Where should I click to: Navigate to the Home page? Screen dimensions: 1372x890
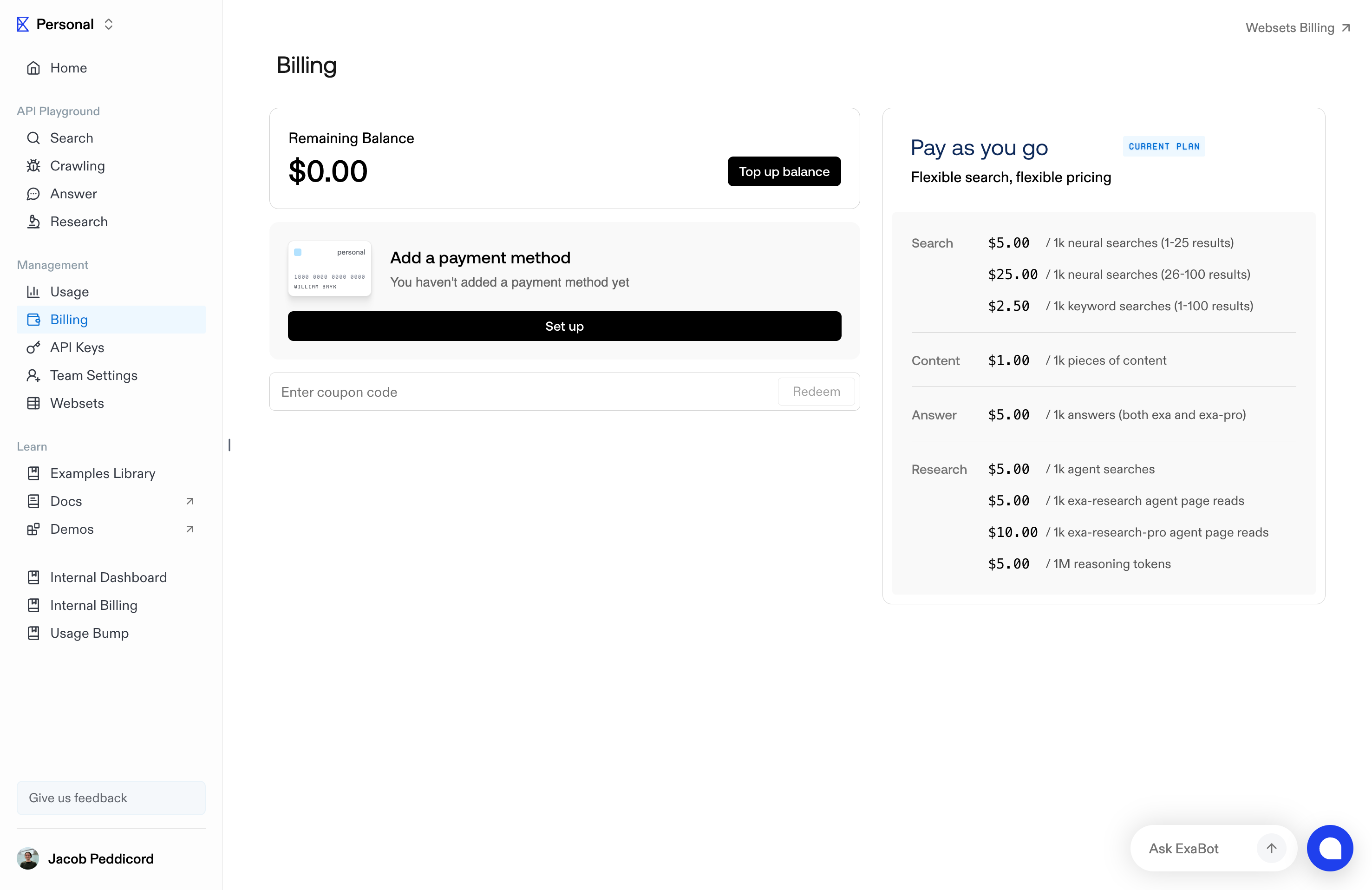click(x=68, y=68)
